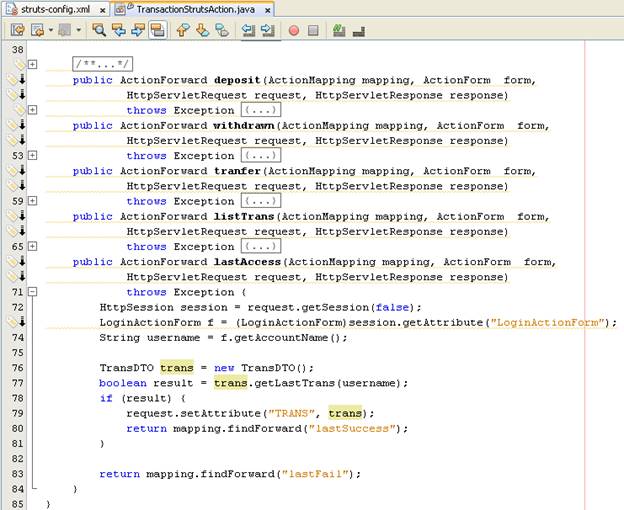Toggle the Highlight Search button
This screenshot has width=624, height=510.
click(158, 30)
